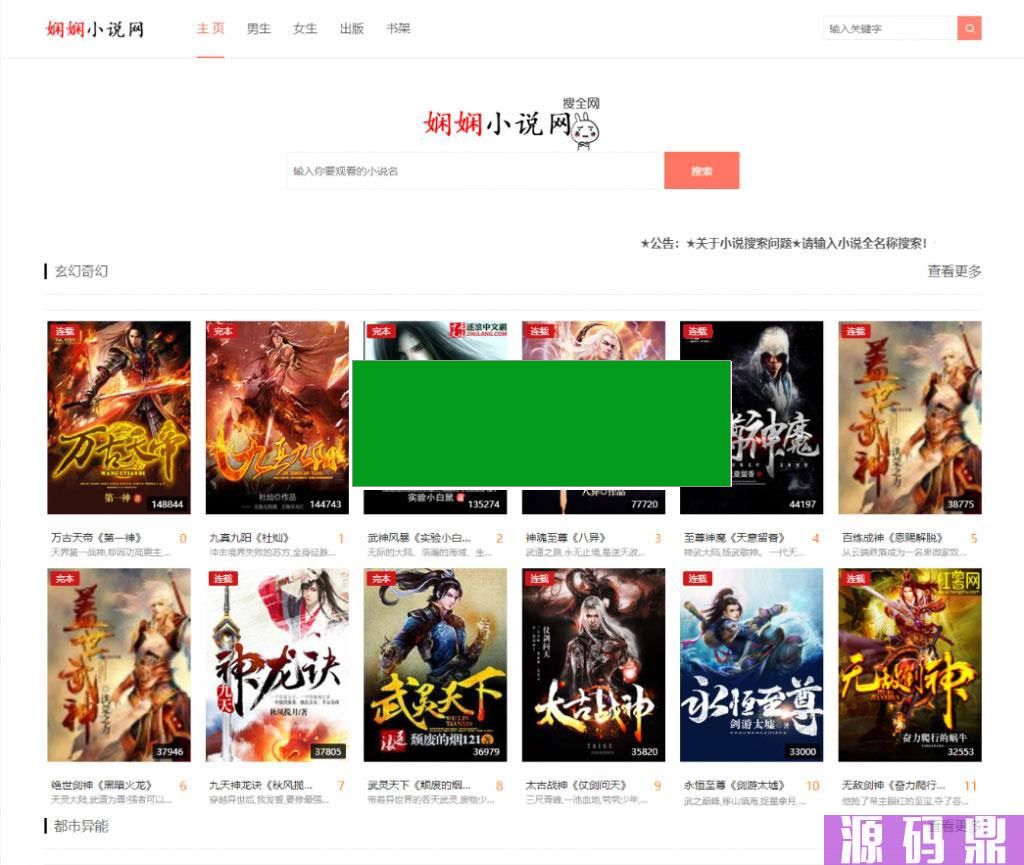Click the ★公告 announcement text
The width and height of the screenshot is (1024, 865).
(783, 244)
